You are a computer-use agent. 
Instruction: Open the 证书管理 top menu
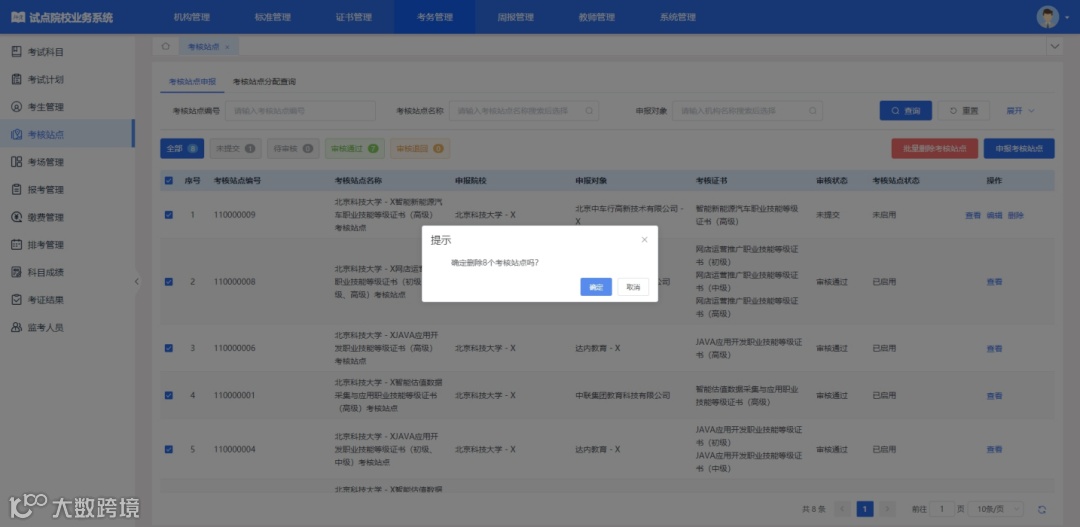tap(353, 17)
